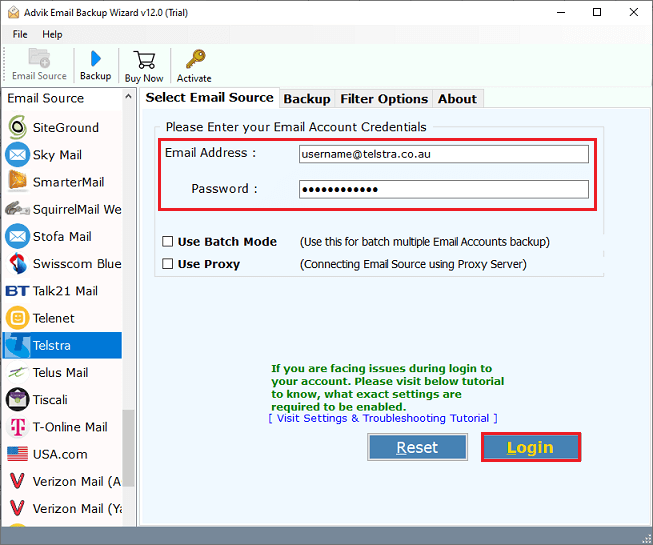This screenshot has height=545, width=653.
Task: Select Tiscali text in source list
Action: pyautogui.click(x=50, y=400)
